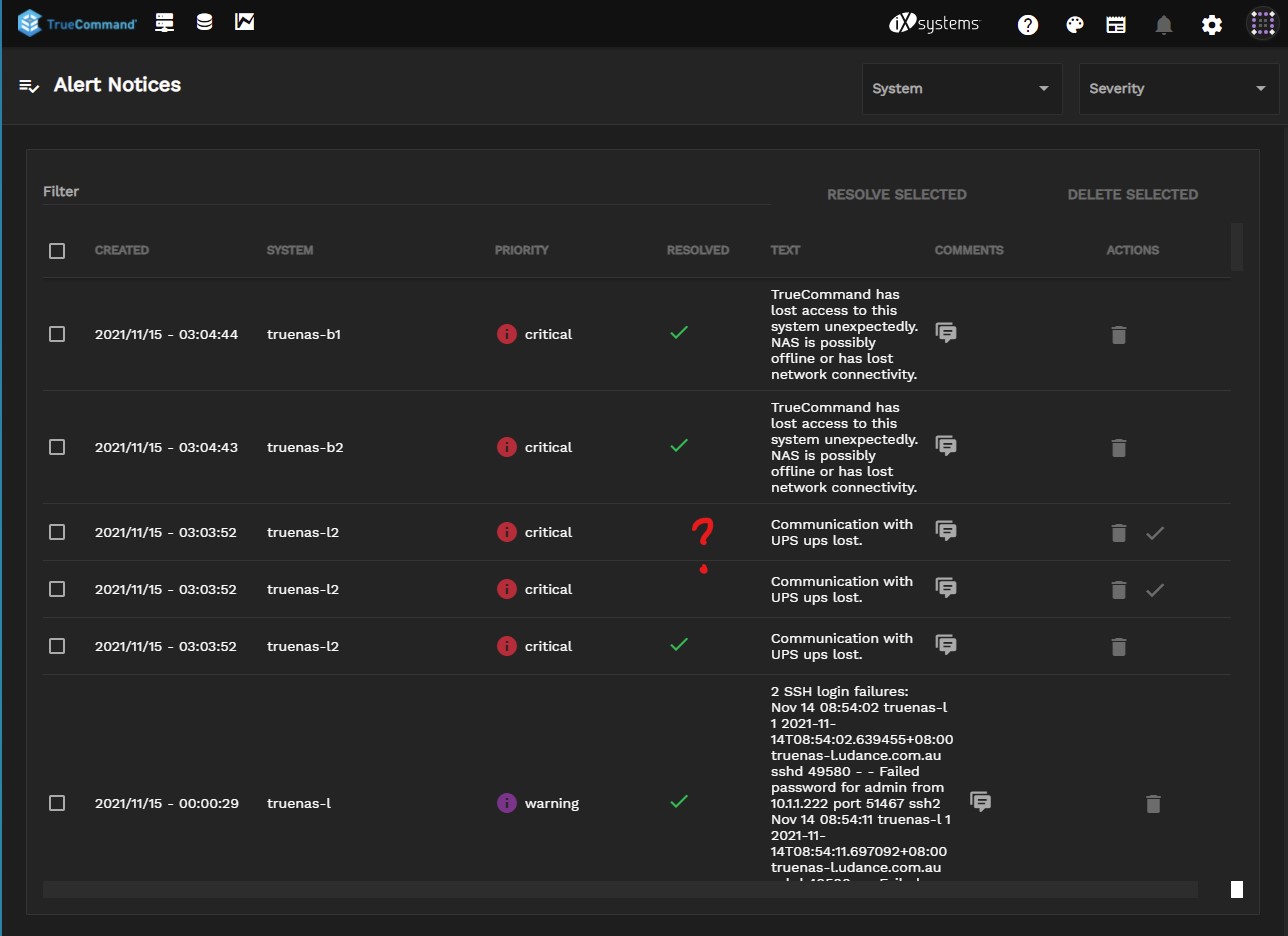Select the truenas-b2 alert checkbox
This screenshot has height=936, width=1288.
(x=57, y=447)
